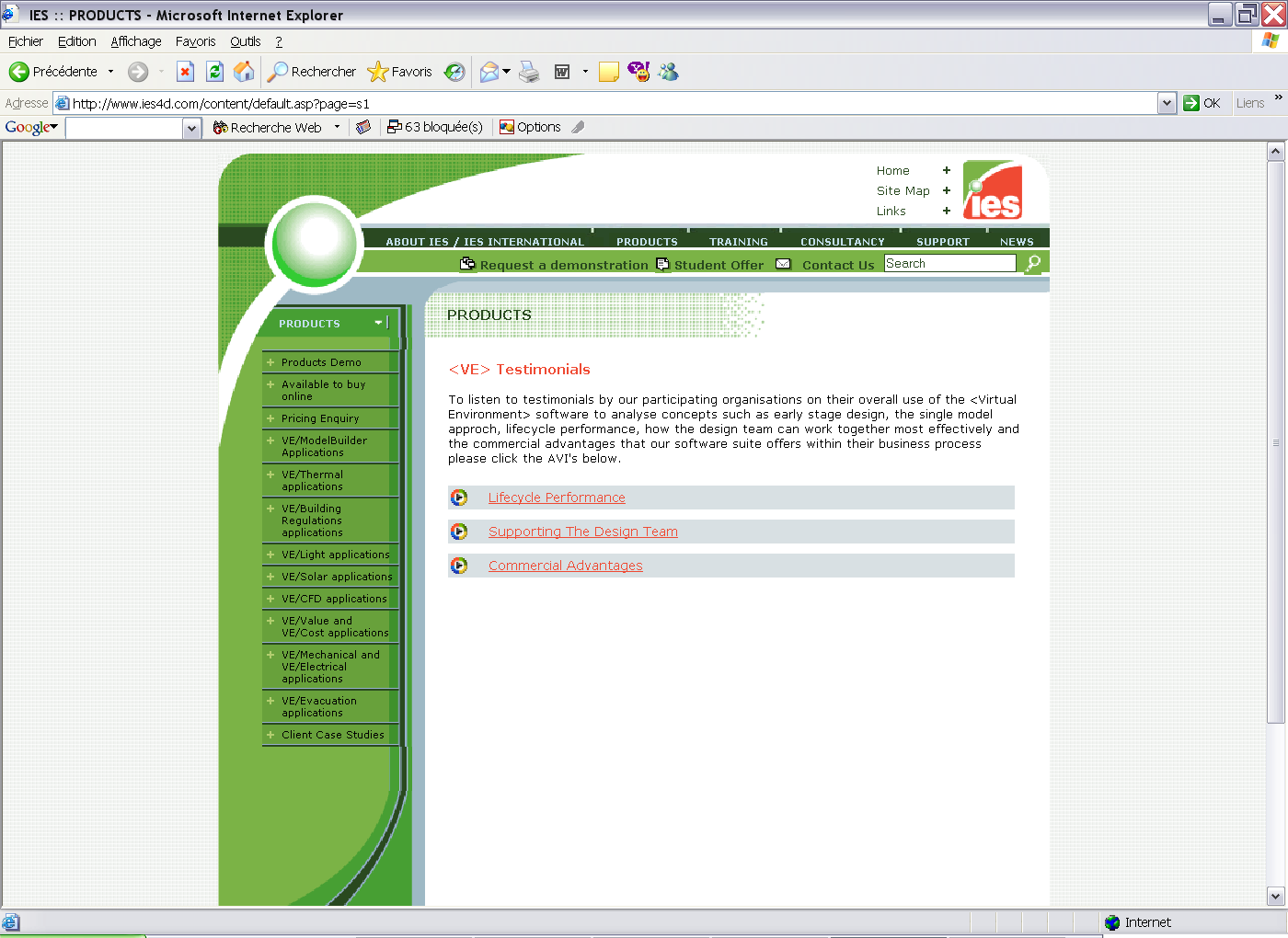Open the CONSULTANCY navigation tab
This screenshot has height=938, width=1288.
[x=842, y=242]
